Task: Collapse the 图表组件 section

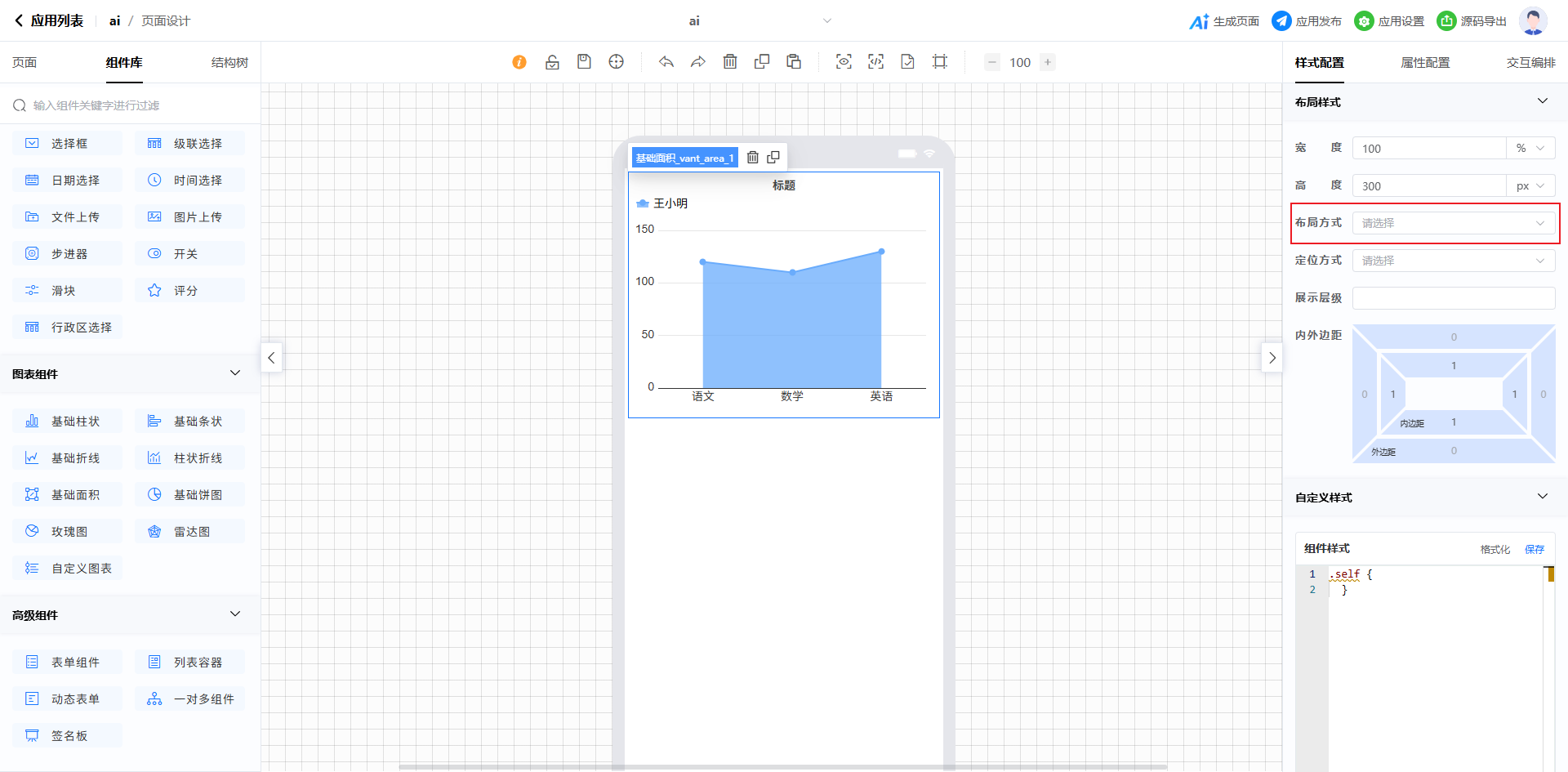Action: coord(235,373)
